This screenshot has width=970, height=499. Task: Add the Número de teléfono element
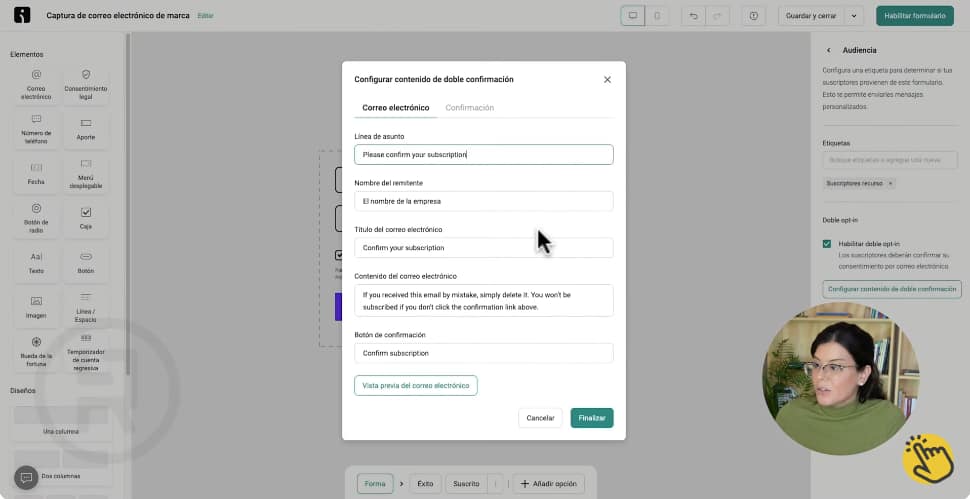(x=36, y=129)
